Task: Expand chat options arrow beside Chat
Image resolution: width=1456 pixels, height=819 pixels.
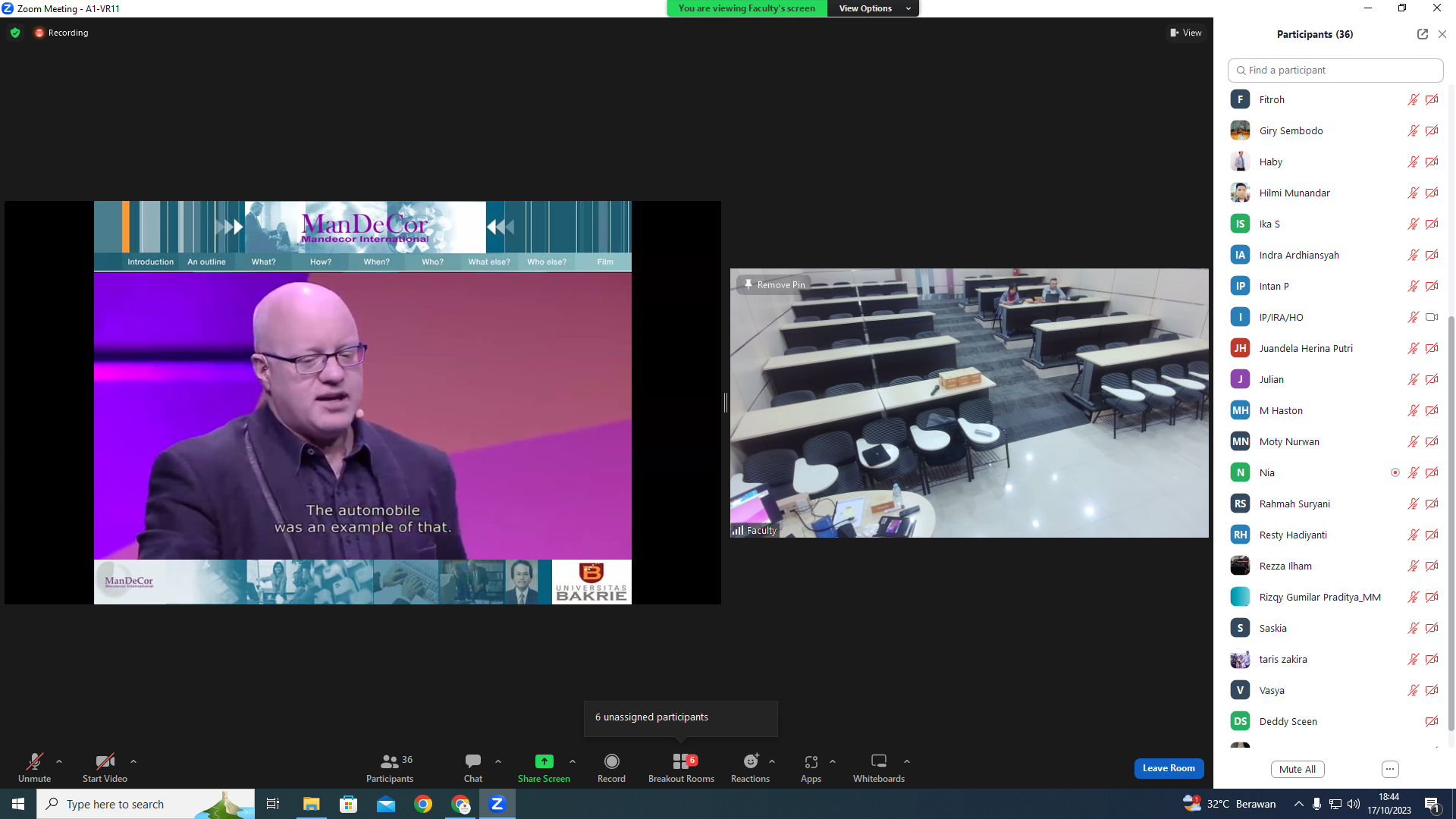Action: coord(498,761)
